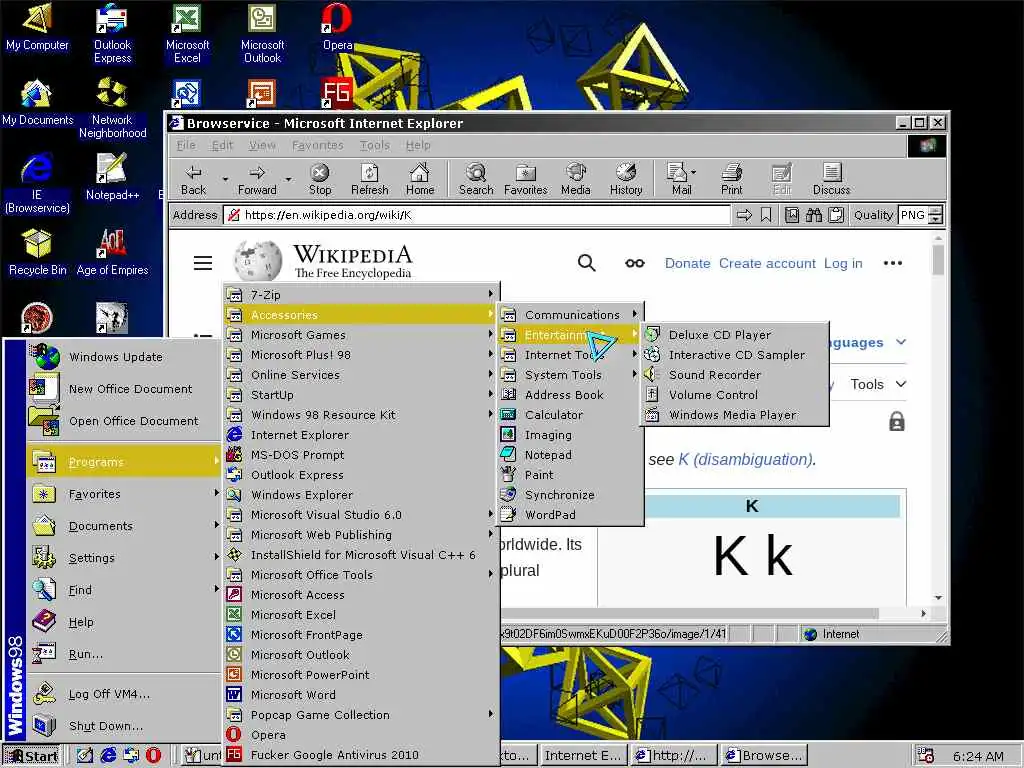Open the Help menu in Internet Explorer
The height and width of the screenshot is (768, 1024).
pos(418,145)
